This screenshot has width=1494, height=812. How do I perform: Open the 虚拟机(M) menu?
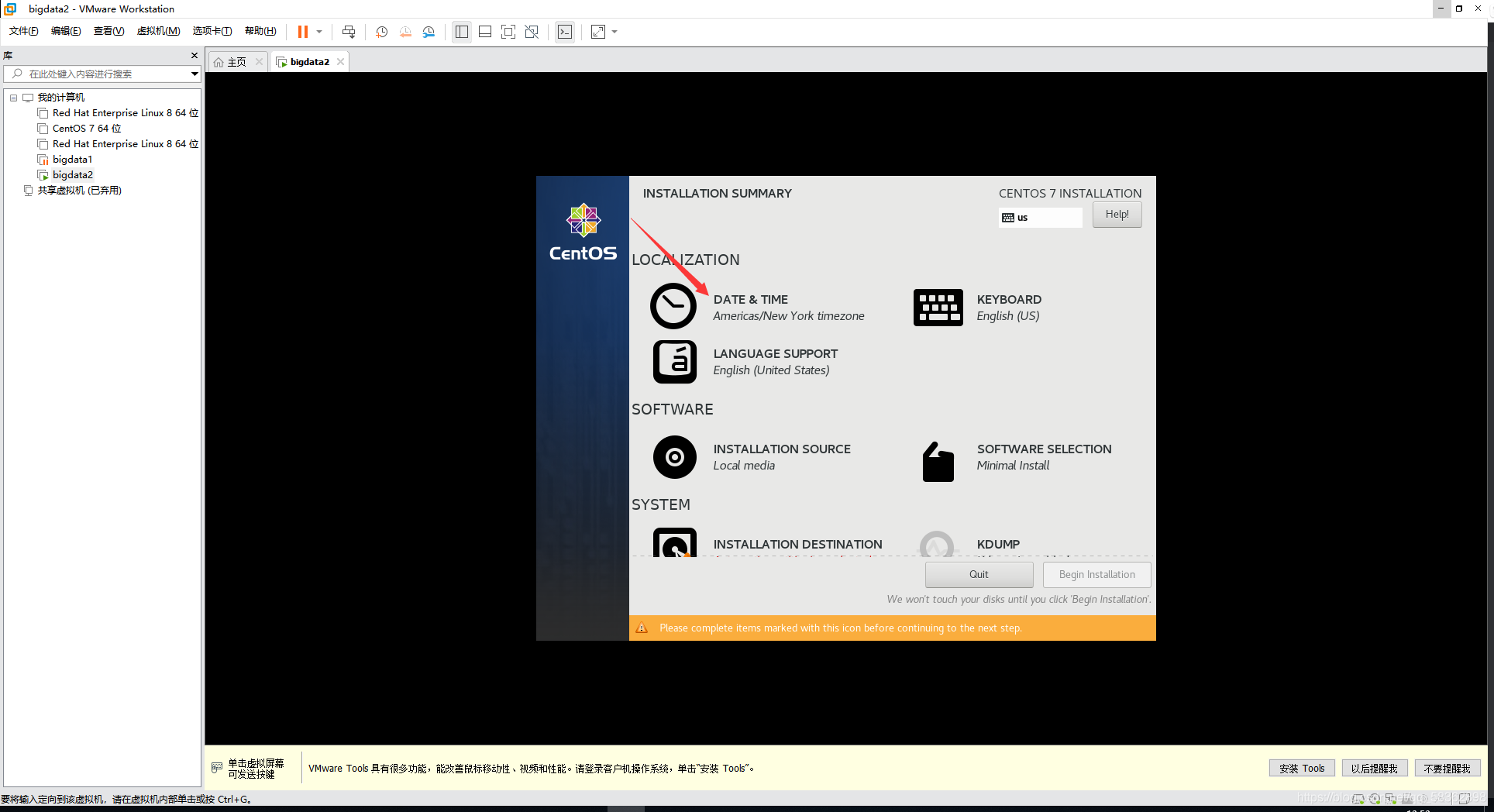[158, 31]
